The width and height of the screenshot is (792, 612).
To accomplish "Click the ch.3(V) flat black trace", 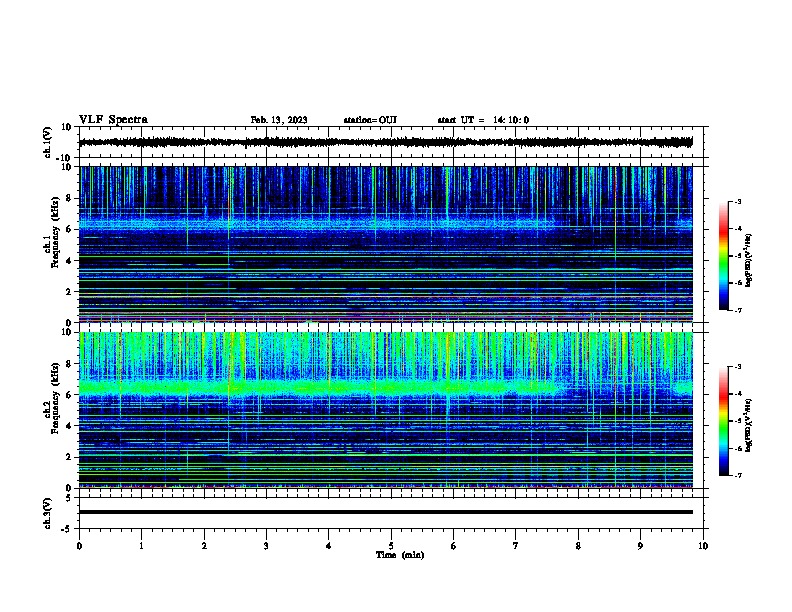I will tap(386, 512).
